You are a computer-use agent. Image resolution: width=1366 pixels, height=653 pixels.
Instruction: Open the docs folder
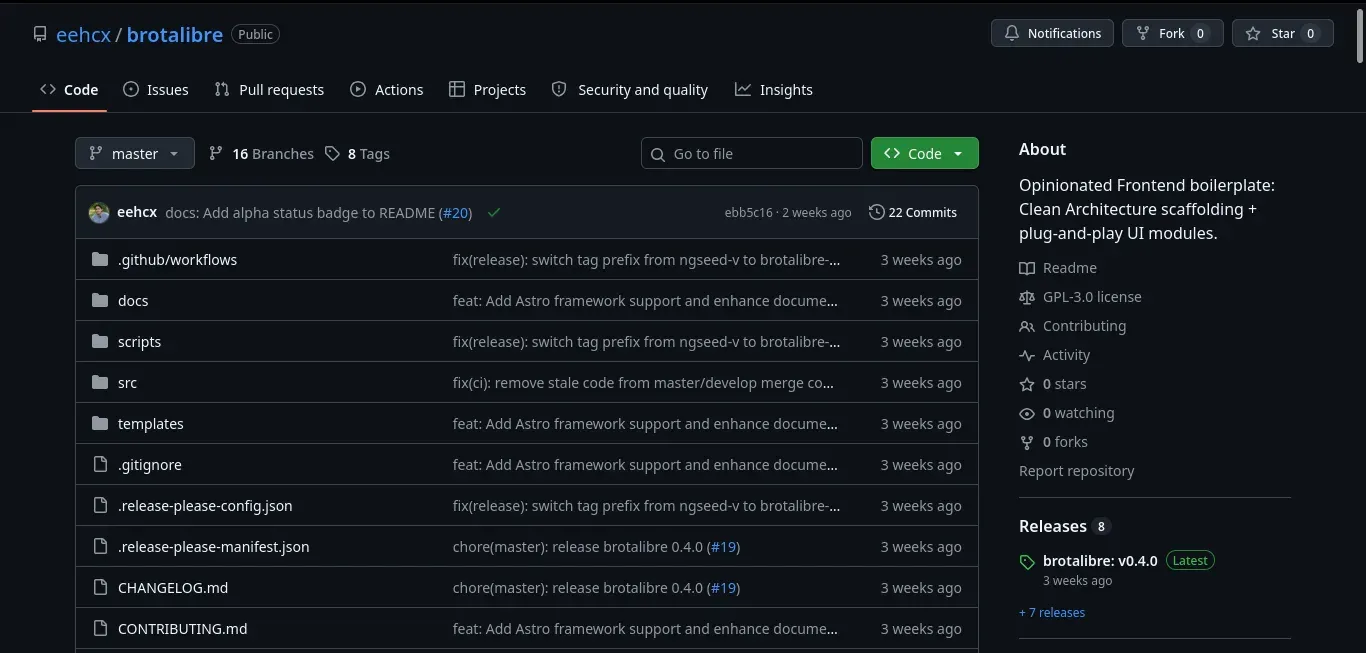click(133, 300)
